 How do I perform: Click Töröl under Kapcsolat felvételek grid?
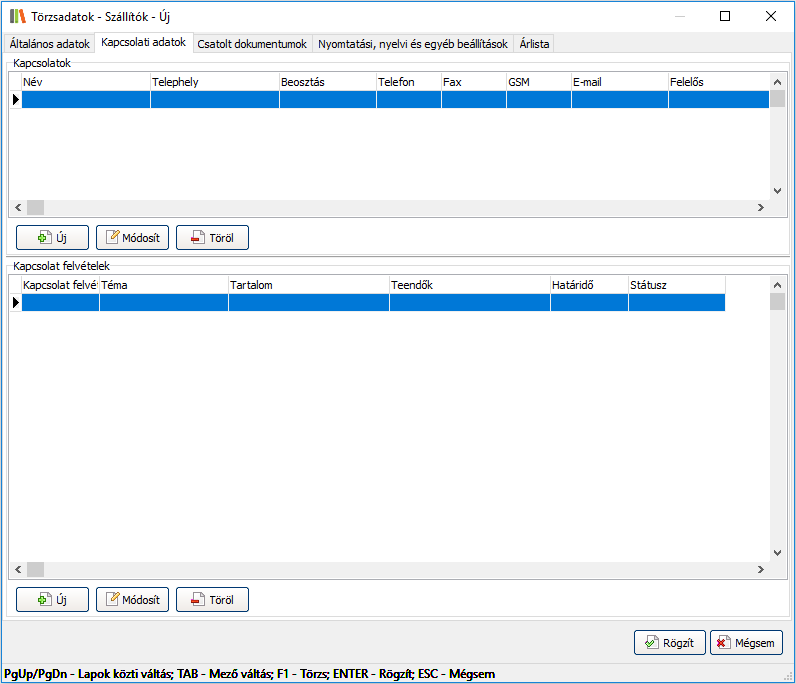pos(212,600)
